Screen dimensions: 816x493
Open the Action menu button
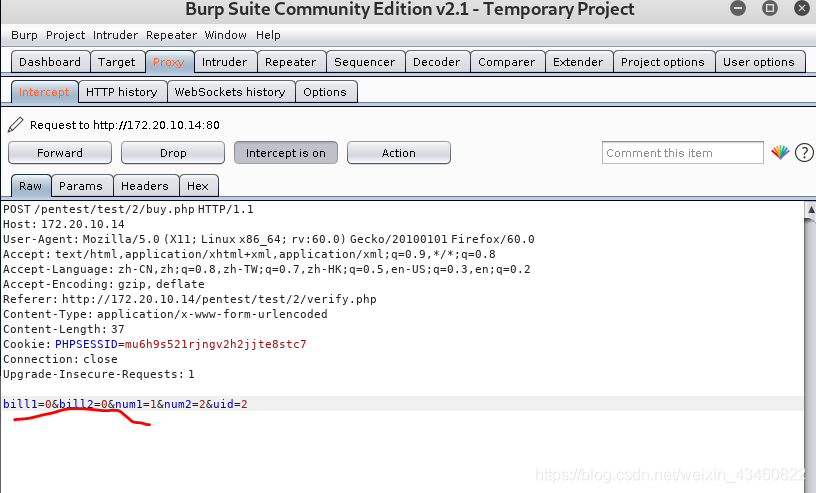[399, 153]
